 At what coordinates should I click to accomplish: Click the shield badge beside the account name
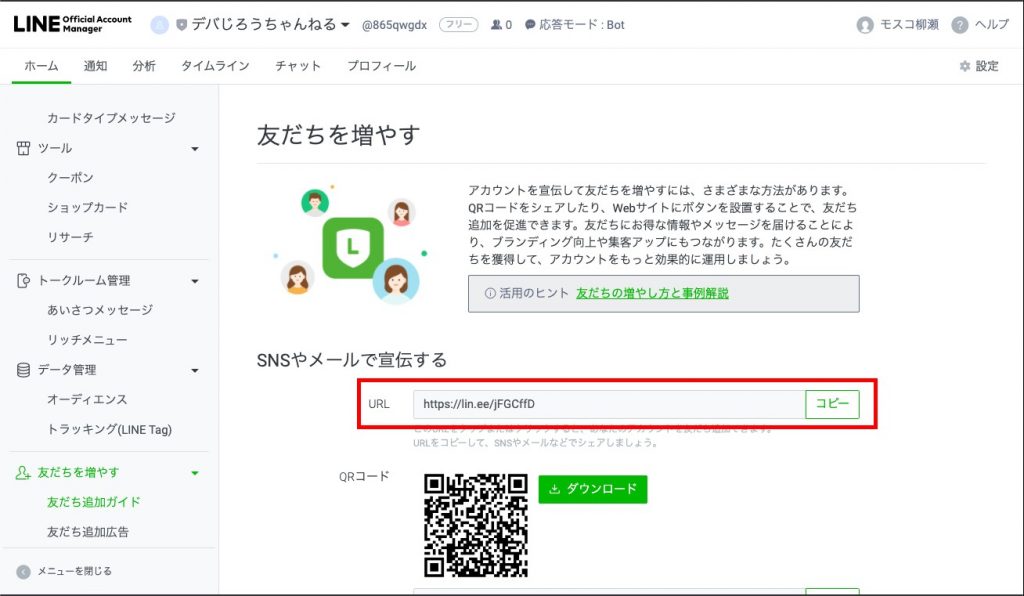tap(182, 25)
